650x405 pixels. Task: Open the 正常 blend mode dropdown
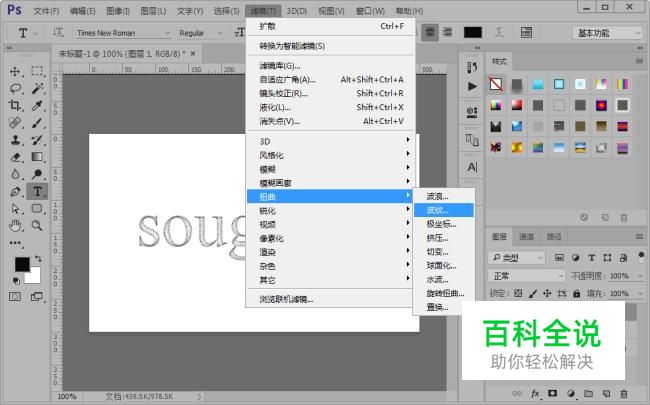(527, 276)
